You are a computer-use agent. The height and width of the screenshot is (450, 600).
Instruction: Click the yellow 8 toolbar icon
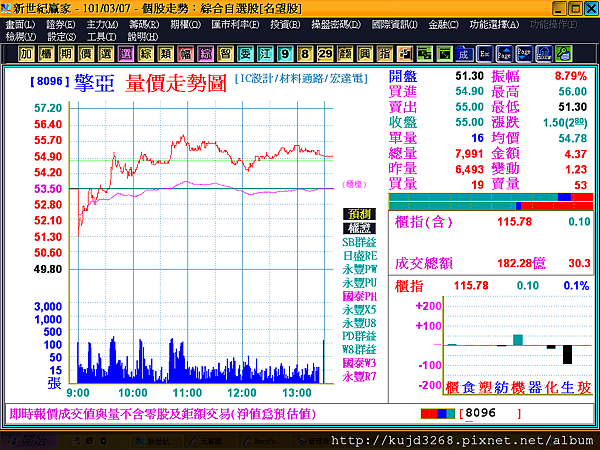pyautogui.click(x=305, y=54)
